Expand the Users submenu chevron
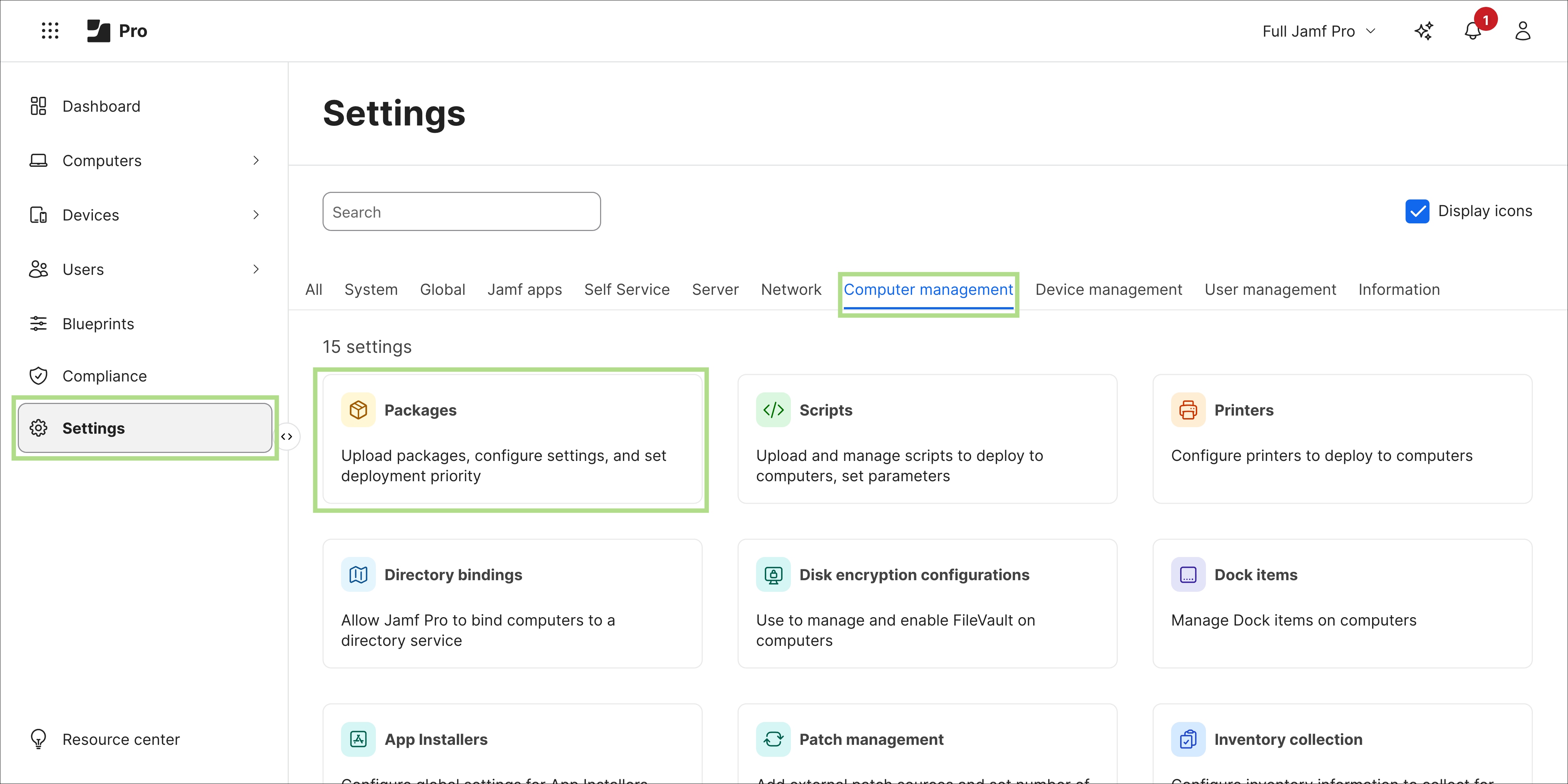The image size is (1568, 784). (256, 269)
